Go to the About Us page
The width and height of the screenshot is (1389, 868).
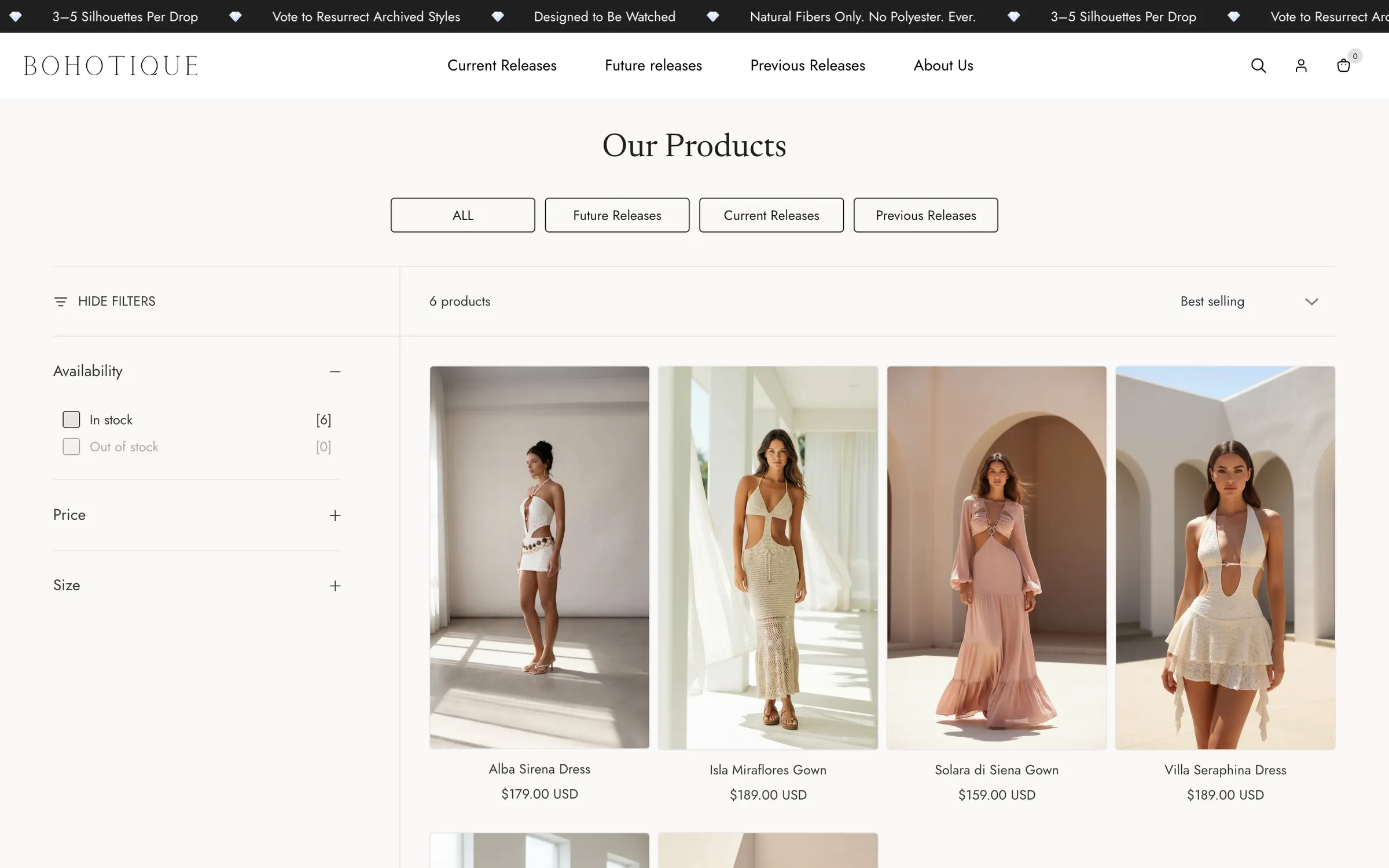[x=943, y=65]
